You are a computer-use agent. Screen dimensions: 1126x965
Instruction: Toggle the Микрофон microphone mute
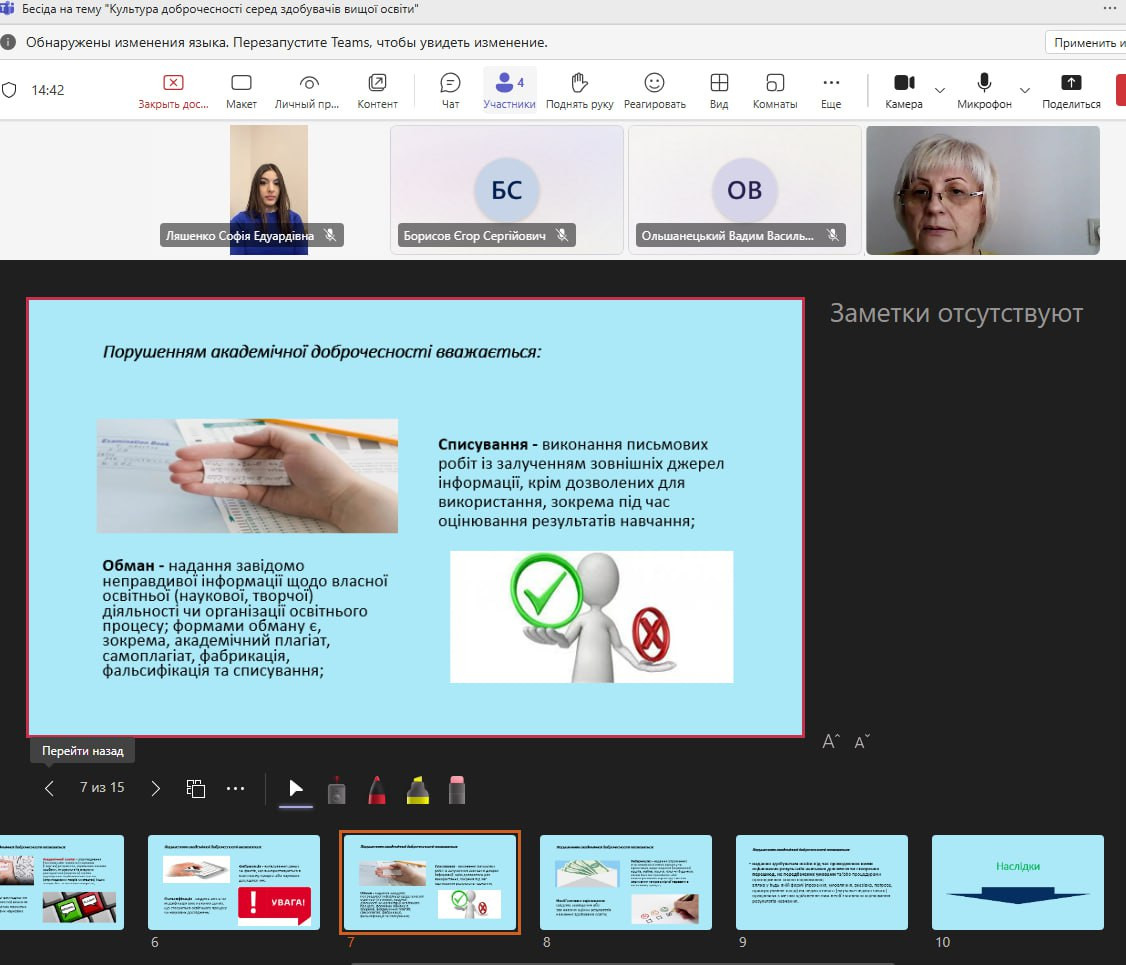tap(984, 89)
